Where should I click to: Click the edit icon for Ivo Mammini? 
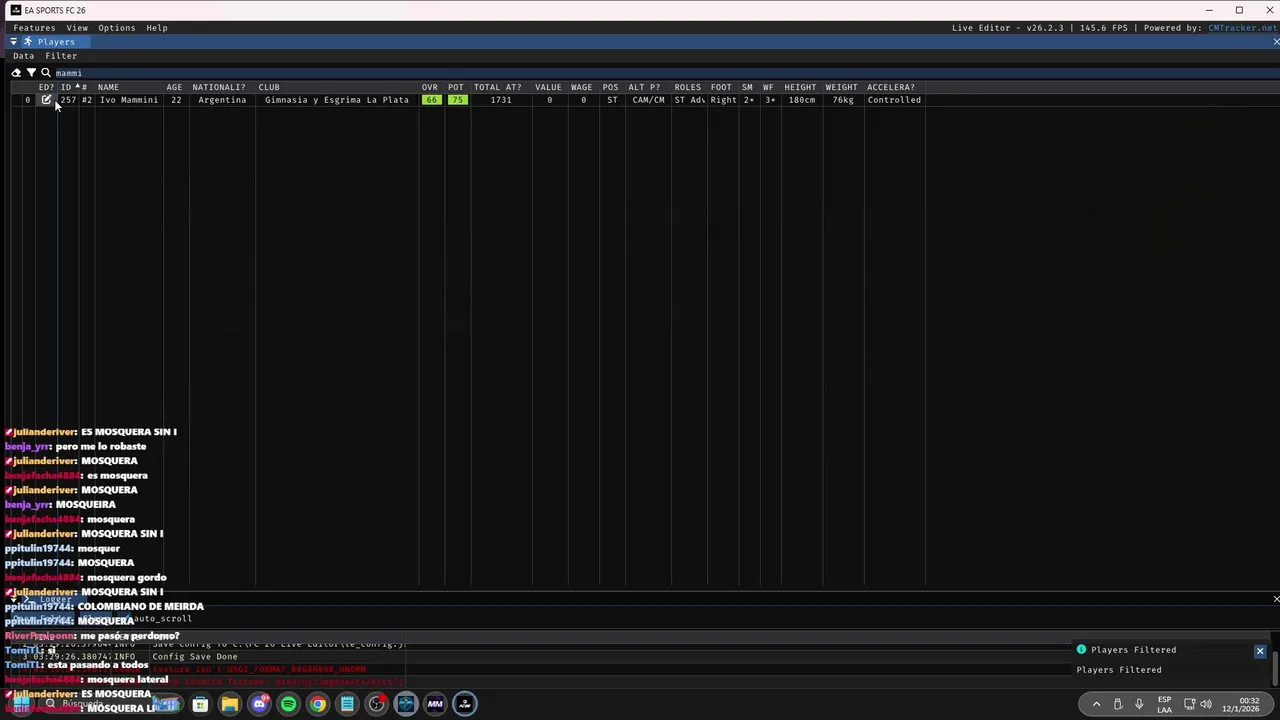tap(46, 100)
